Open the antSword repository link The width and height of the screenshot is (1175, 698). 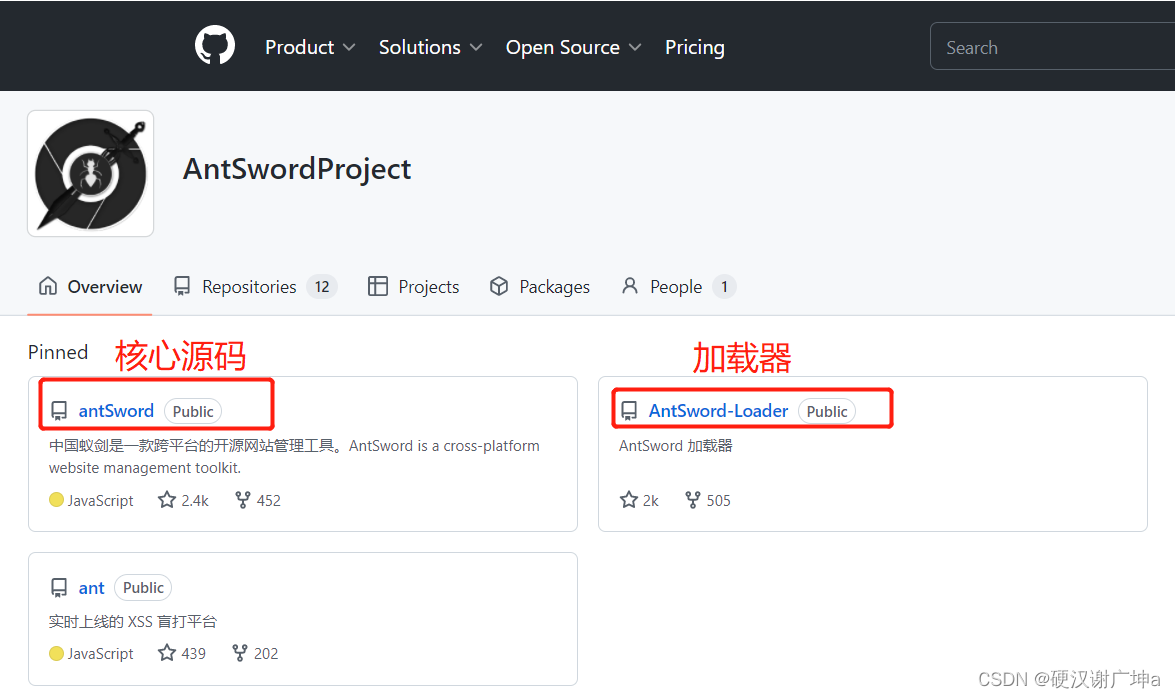(116, 411)
